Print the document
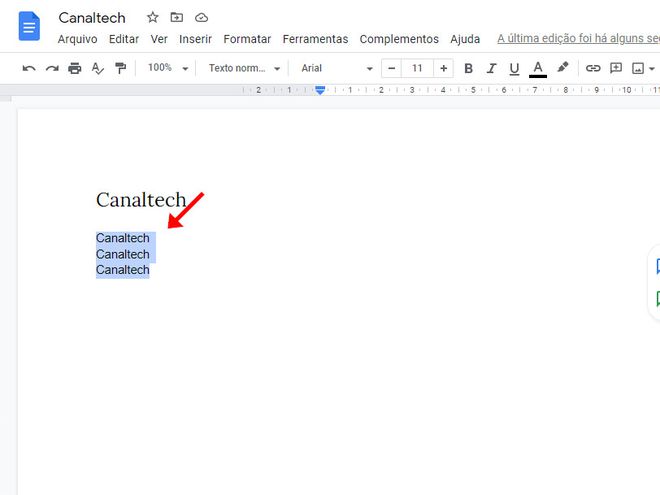The width and height of the screenshot is (660, 495). [x=75, y=68]
